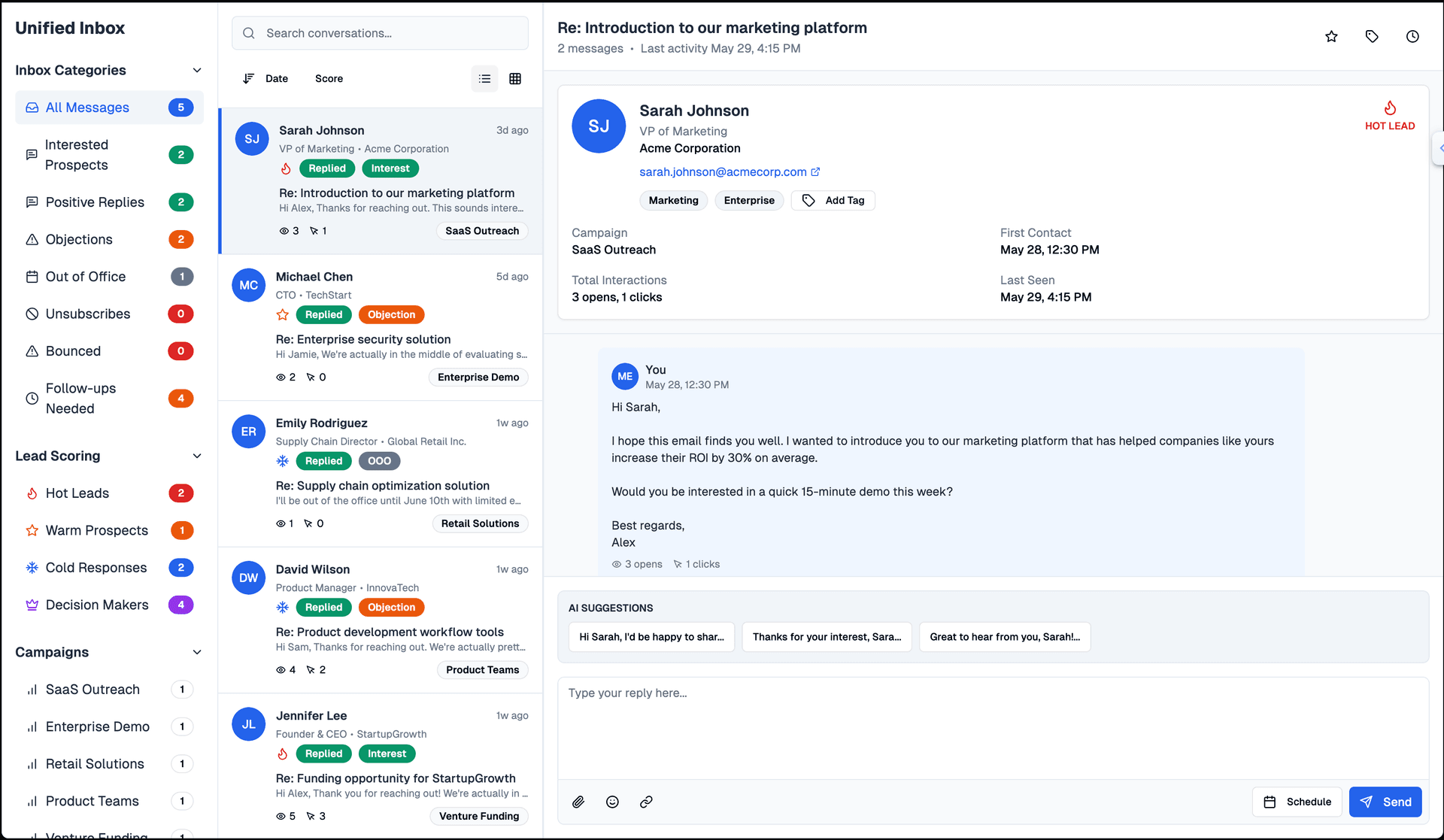1444x840 pixels.
Task: Use AI suggestion "Hi Sarah, I'd be happy"
Action: coord(651,637)
